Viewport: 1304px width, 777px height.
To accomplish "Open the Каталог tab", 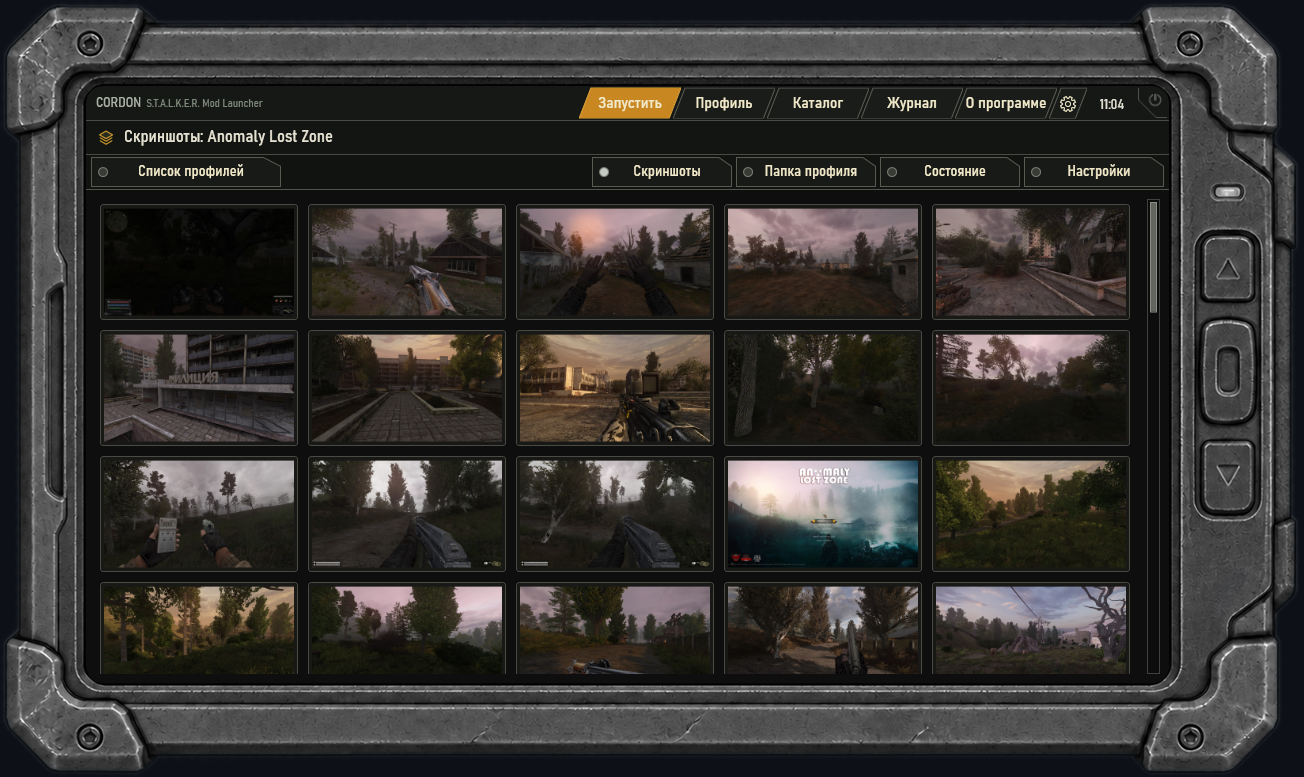I will pos(818,103).
